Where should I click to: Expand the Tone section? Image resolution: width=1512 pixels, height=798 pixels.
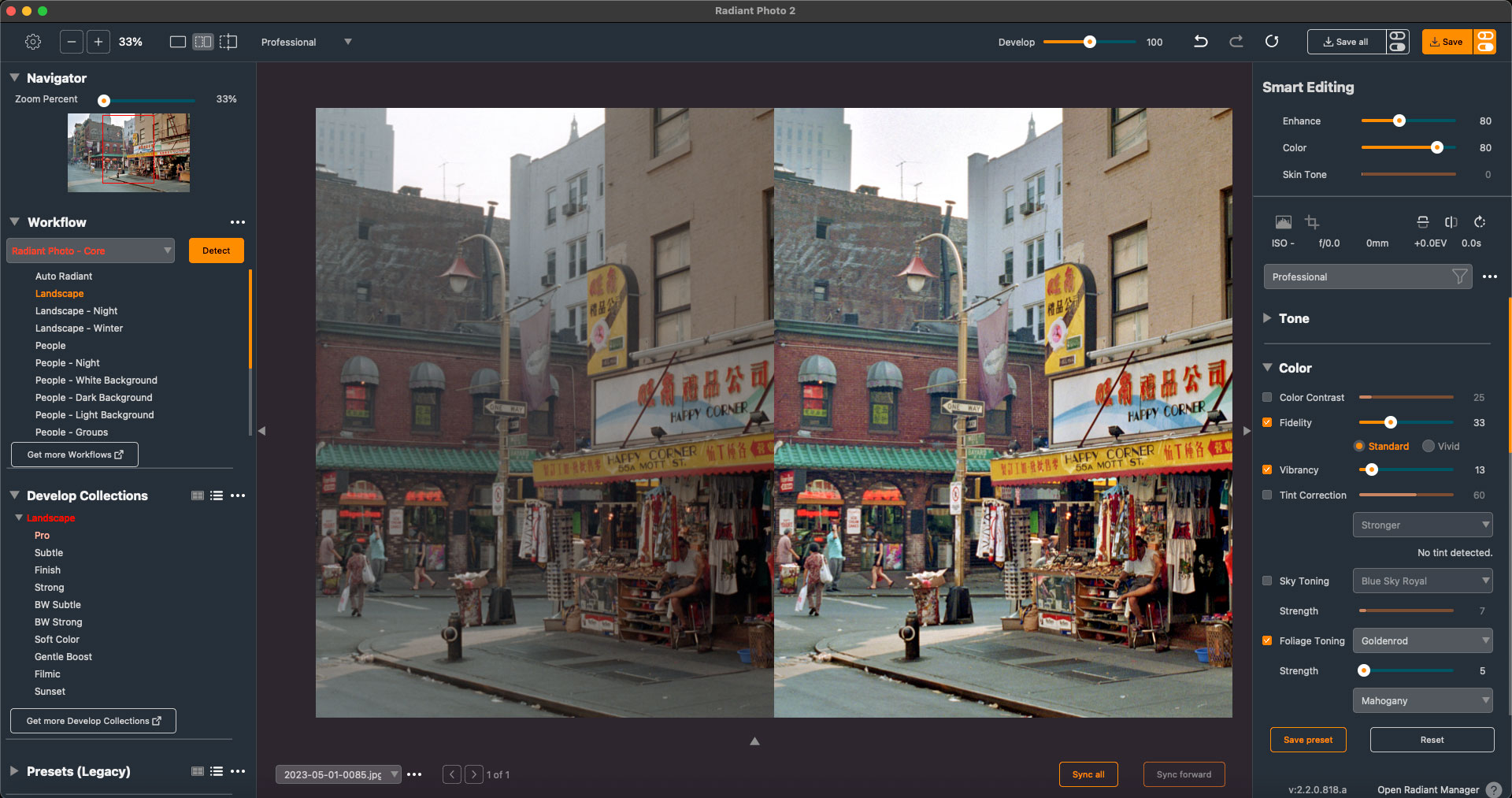tap(1267, 318)
